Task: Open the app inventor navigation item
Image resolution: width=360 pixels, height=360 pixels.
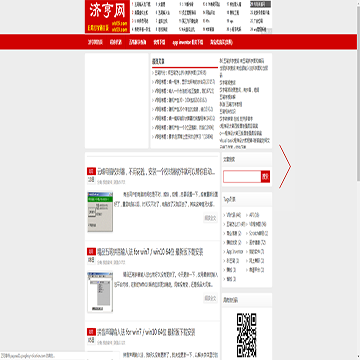Action: point(187,42)
